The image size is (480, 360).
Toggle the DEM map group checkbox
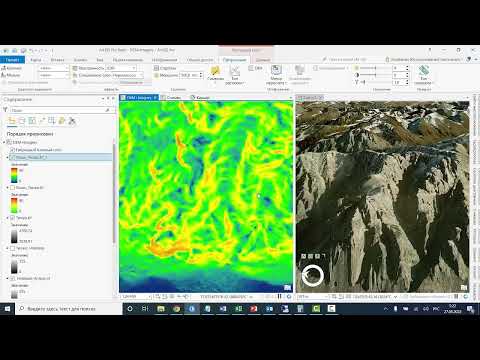(x=9, y=142)
